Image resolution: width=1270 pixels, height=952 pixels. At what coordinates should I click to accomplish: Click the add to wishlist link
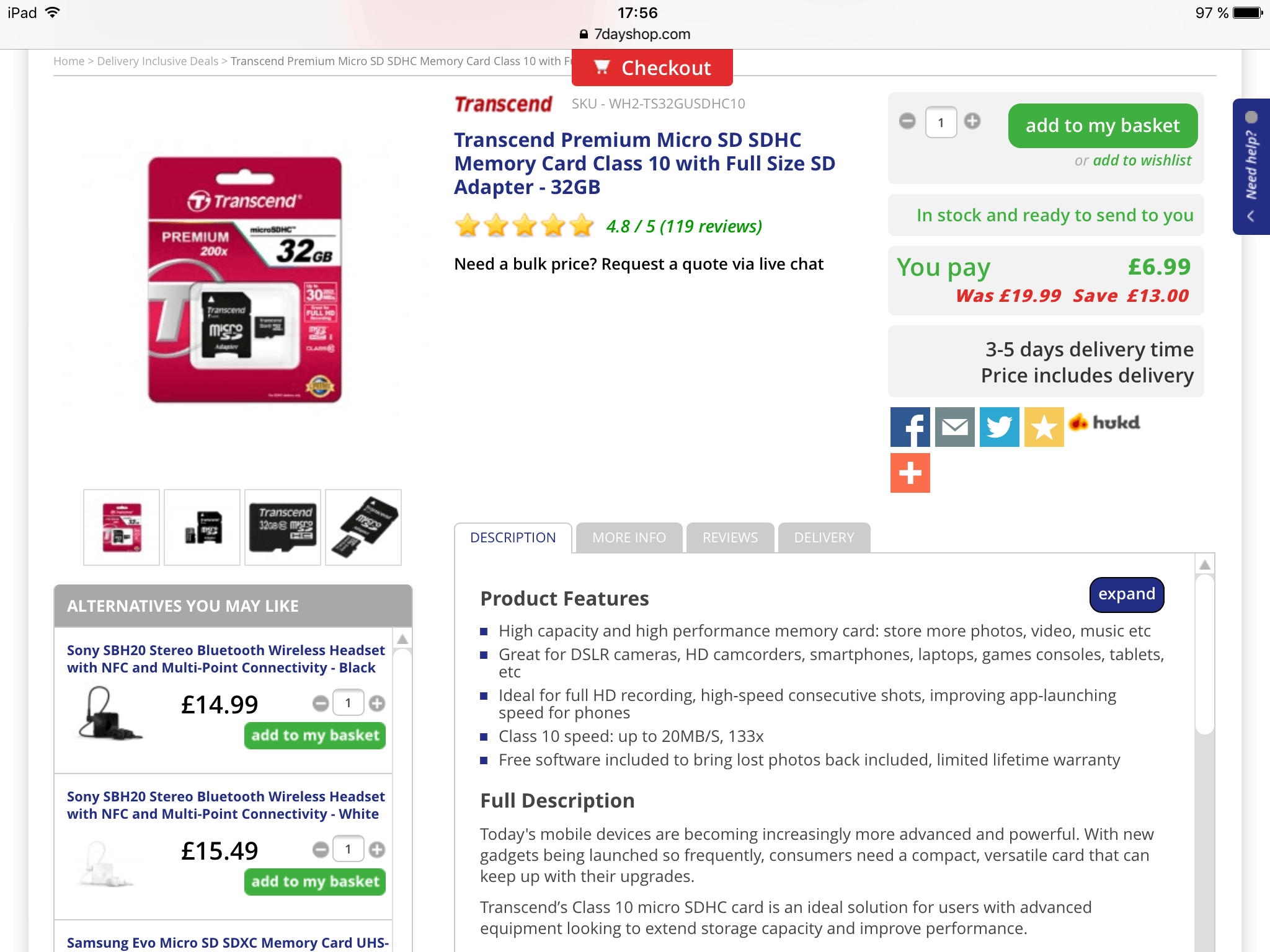1142,161
